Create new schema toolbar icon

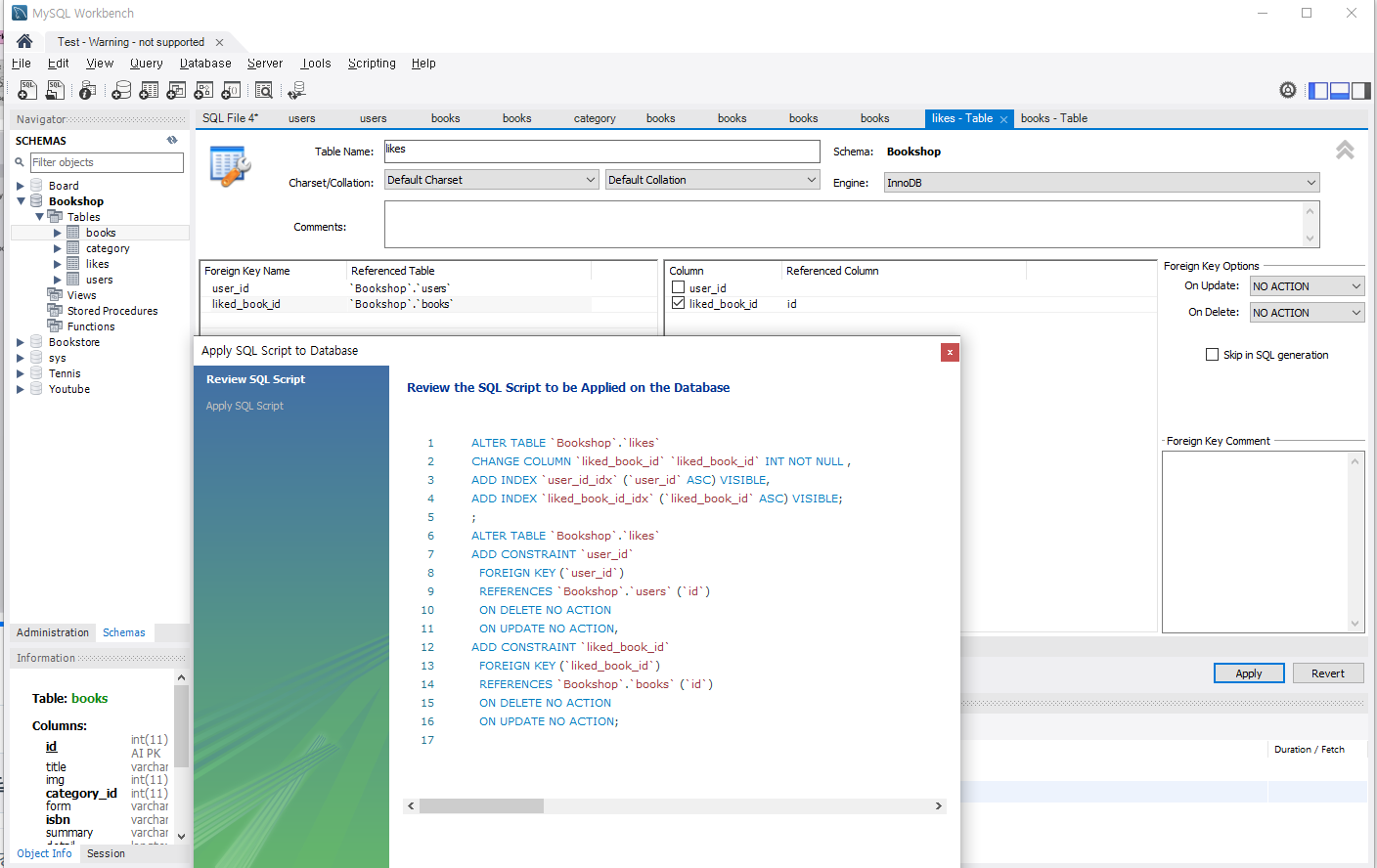pos(121,90)
